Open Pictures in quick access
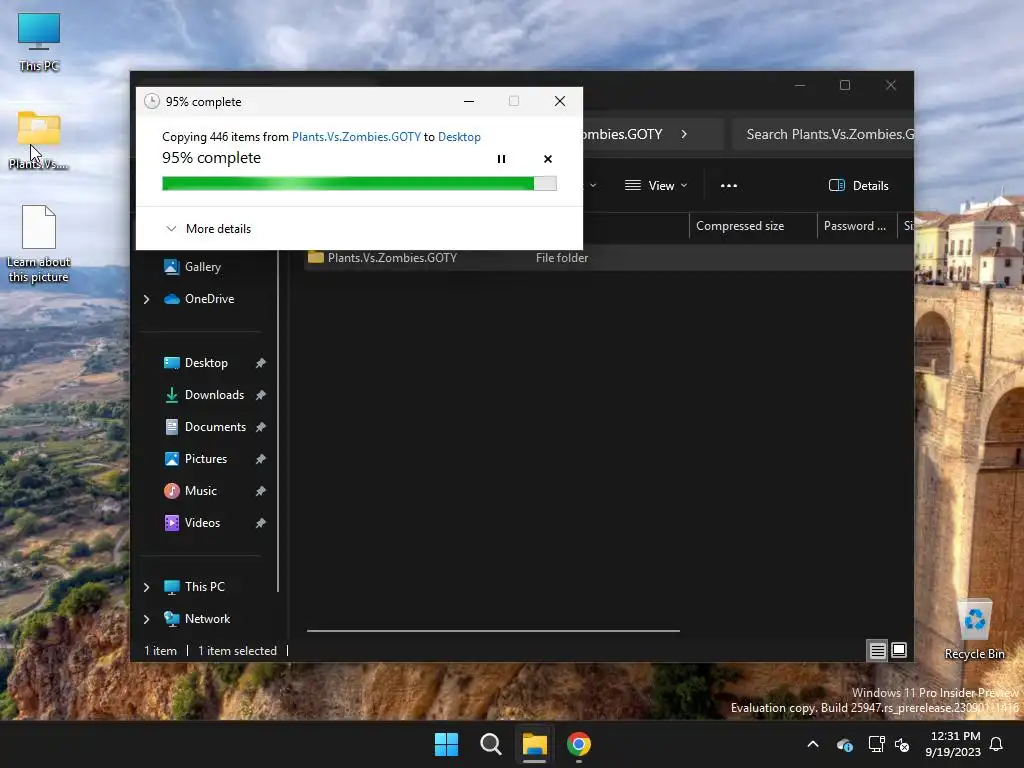This screenshot has height=768, width=1024. point(206,458)
